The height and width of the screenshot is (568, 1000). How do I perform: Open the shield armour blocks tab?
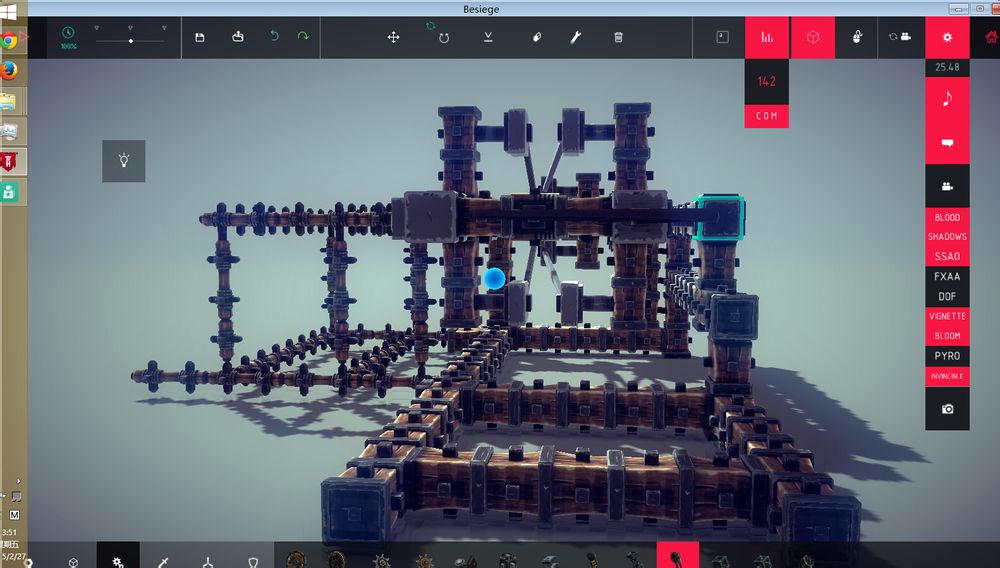(x=253, y=561)
